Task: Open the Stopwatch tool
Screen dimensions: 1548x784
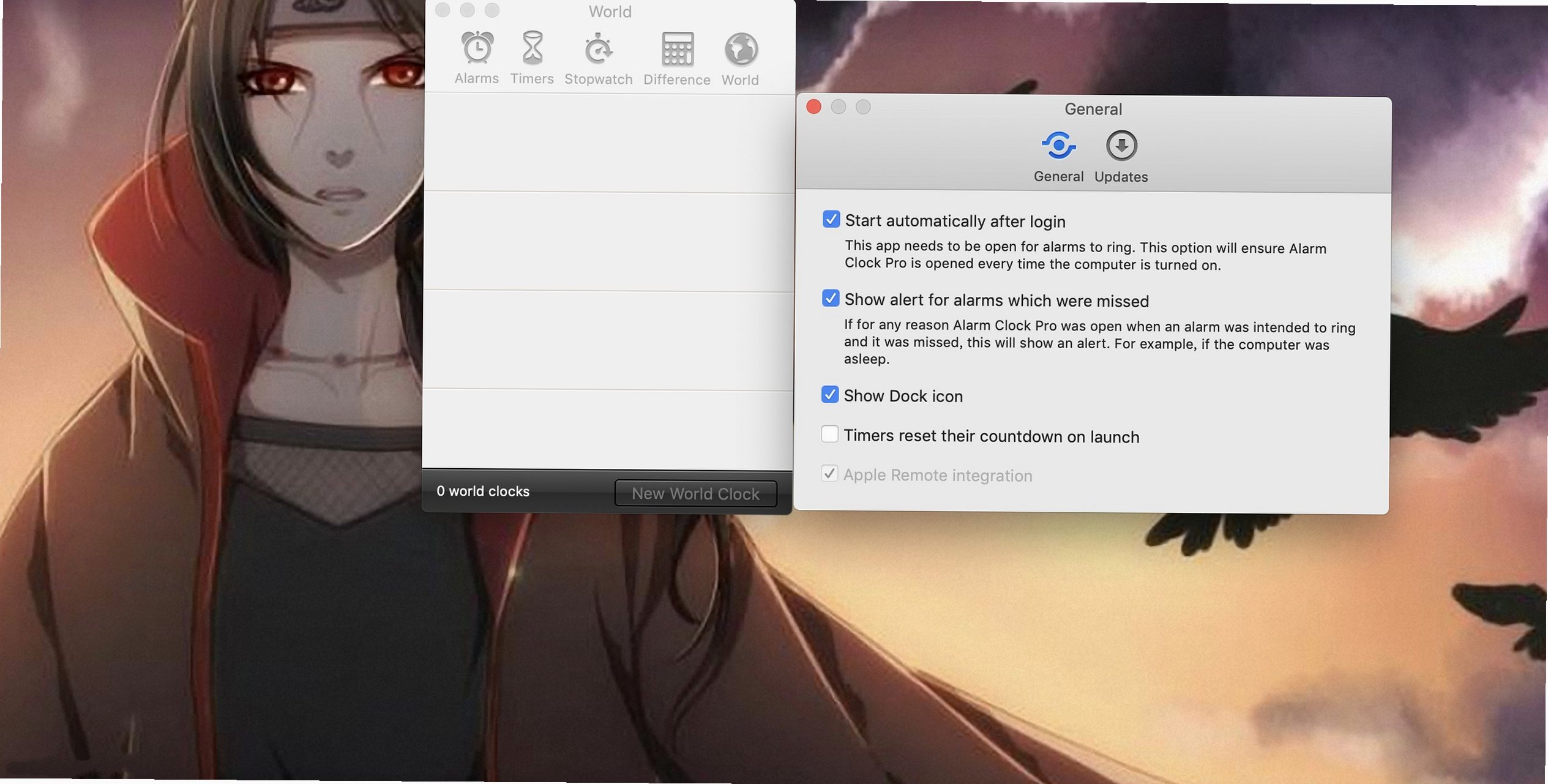Action: pyautogui.click(x=598, y=59)
